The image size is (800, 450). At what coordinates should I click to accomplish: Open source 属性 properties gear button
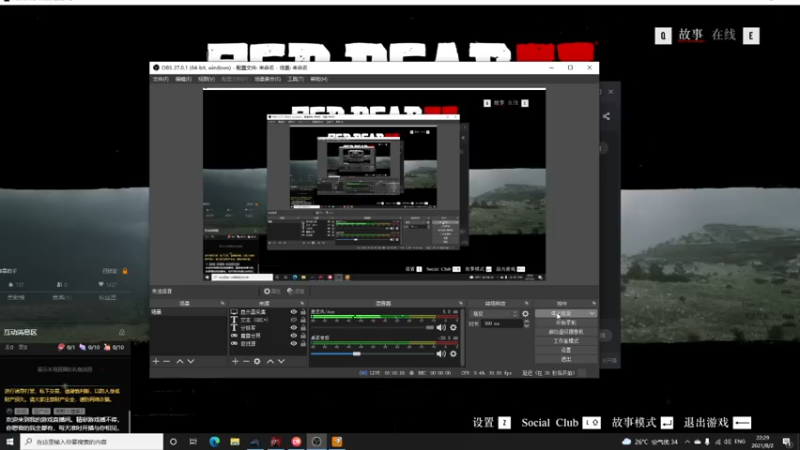[x=272, y=291]
